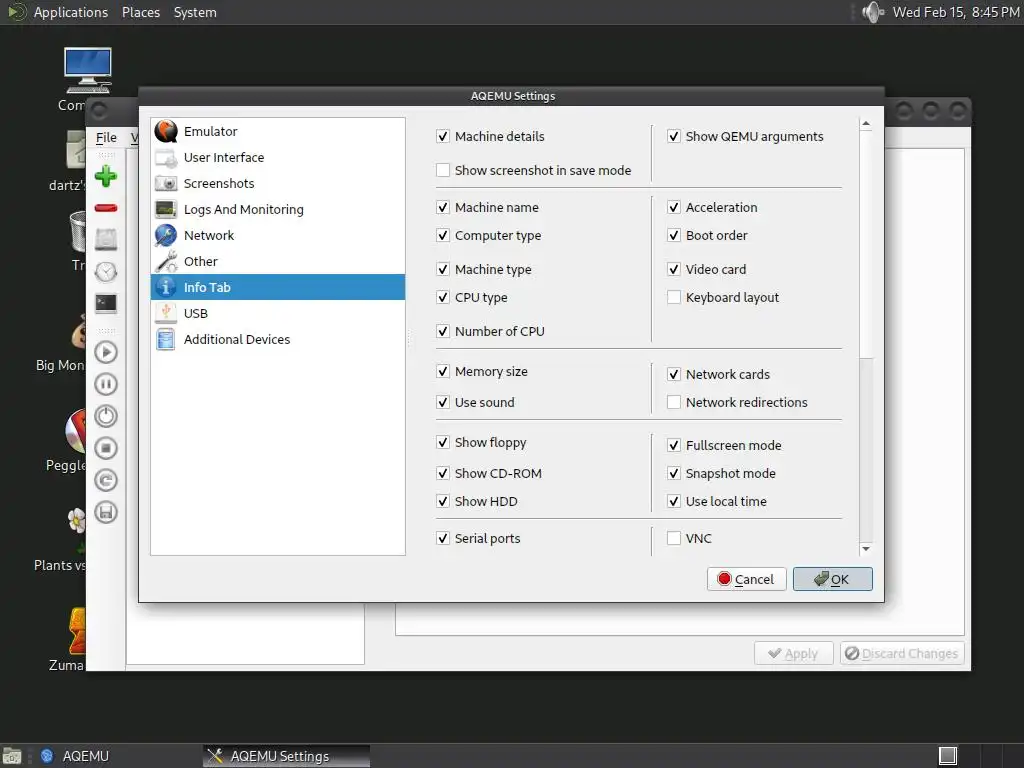
Task: Uncheck the Show floppy checkbox
Action: pos(443,443)
